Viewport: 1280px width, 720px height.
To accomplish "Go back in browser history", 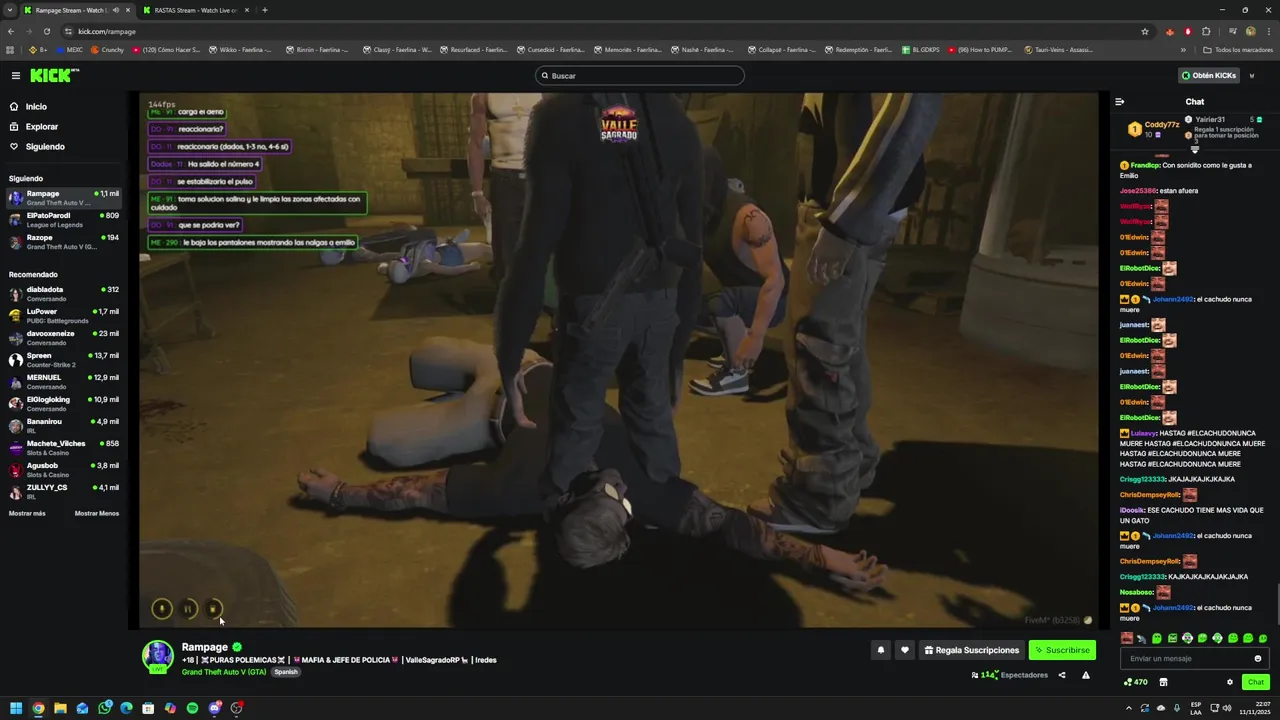I will [10, 31].
